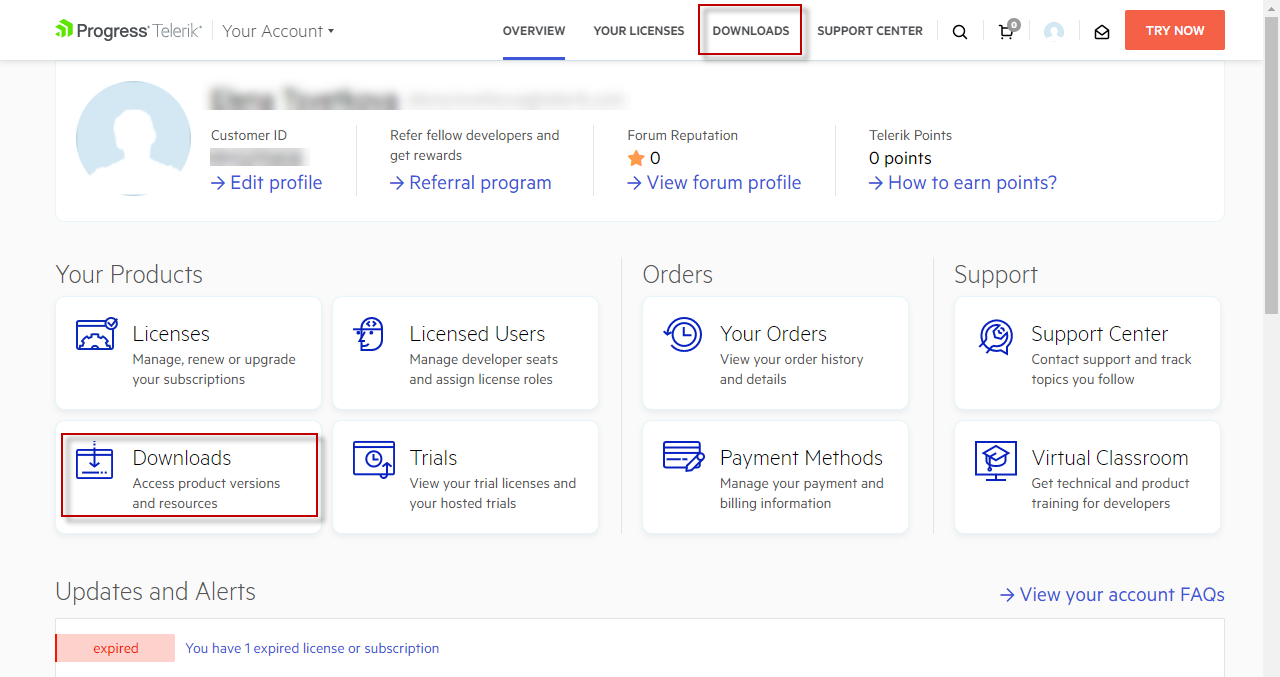This screenshot has height=677, width=1280.
Task: Open the Licensed Users card title
Action: [x=477, y=334]
